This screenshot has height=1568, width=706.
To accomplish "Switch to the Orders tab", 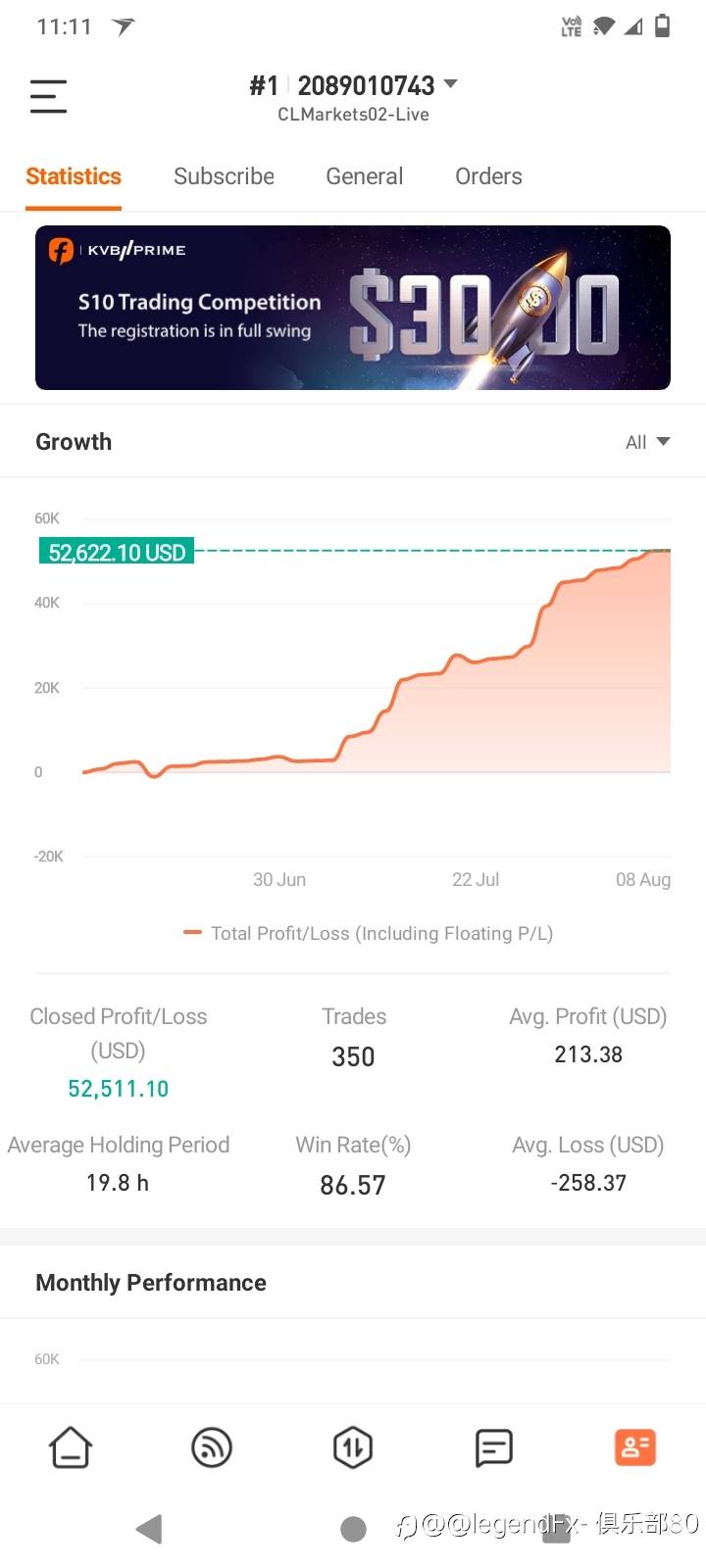I will point(488,176).
